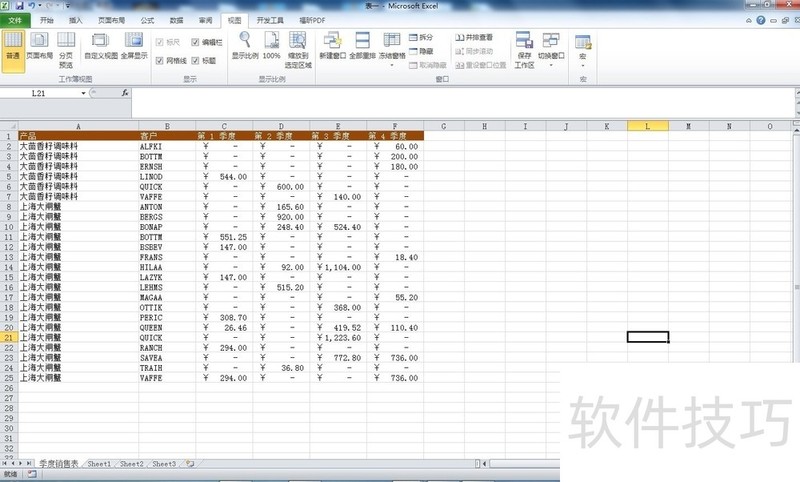Click the formula bar input area
800x482 pixels.
click(x=462, y=103)
